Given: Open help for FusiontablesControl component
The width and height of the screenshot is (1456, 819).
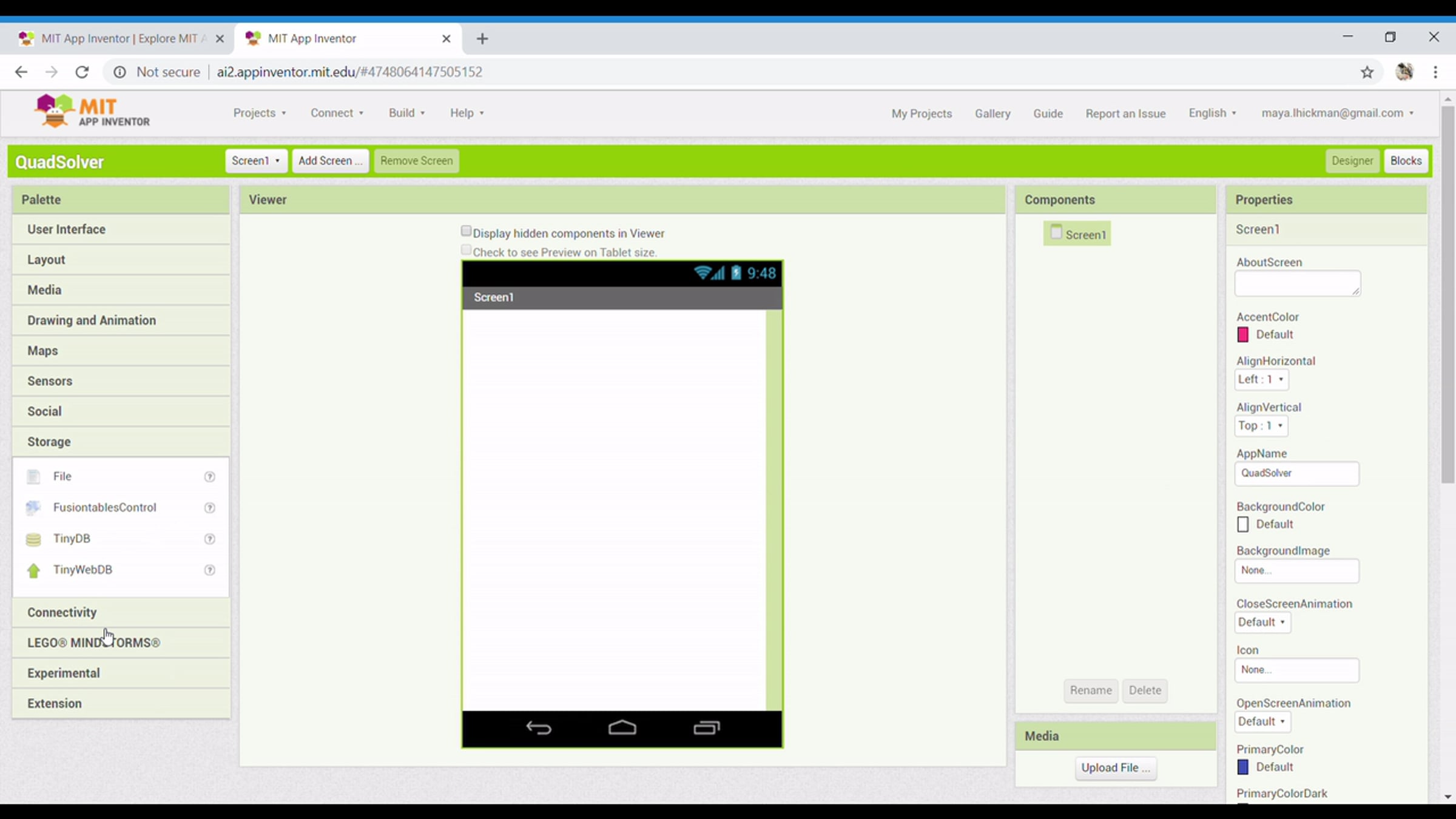Looking at the screenshot, I should [209, 508].
